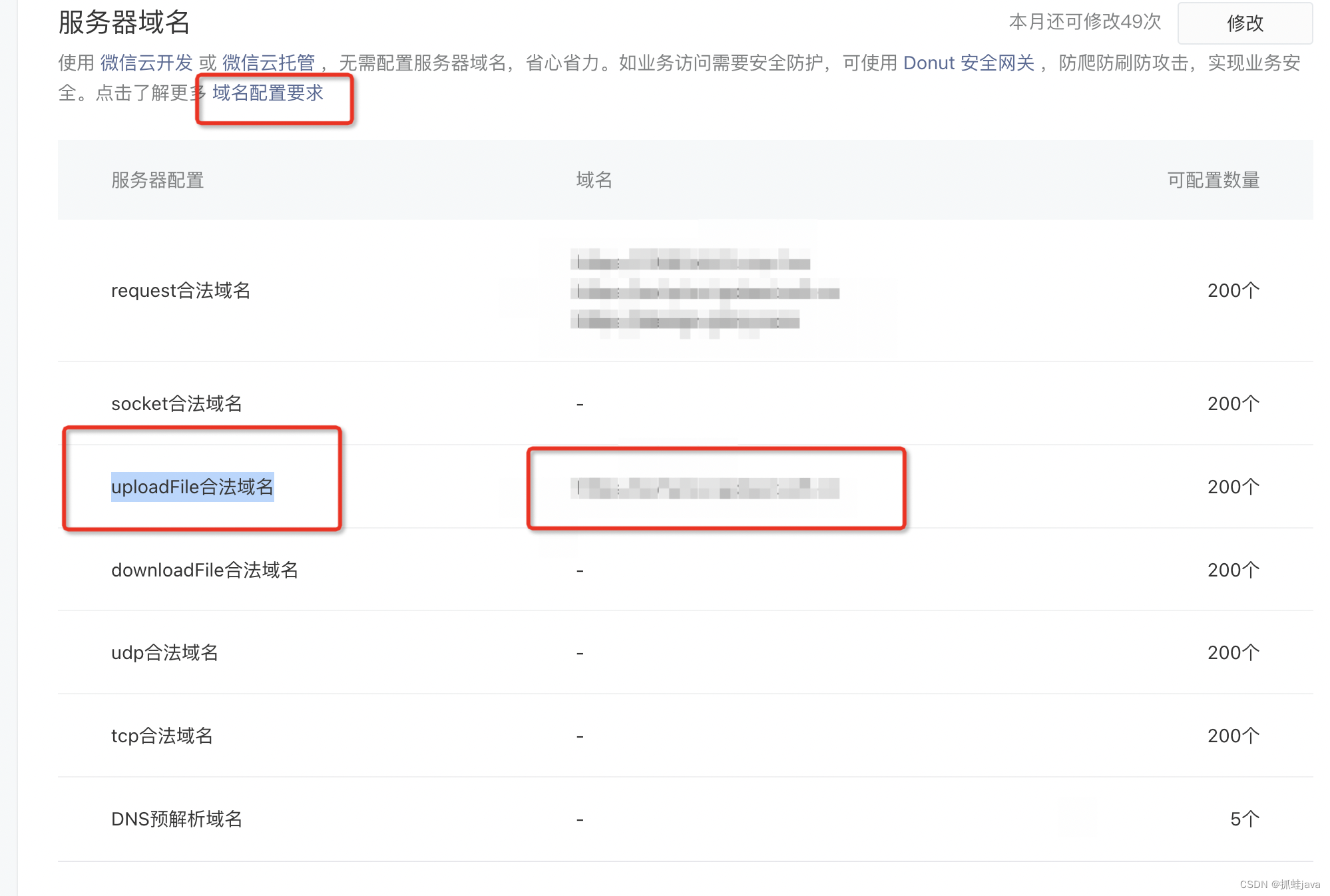Click the 修改 button

tap(1245, 23)
